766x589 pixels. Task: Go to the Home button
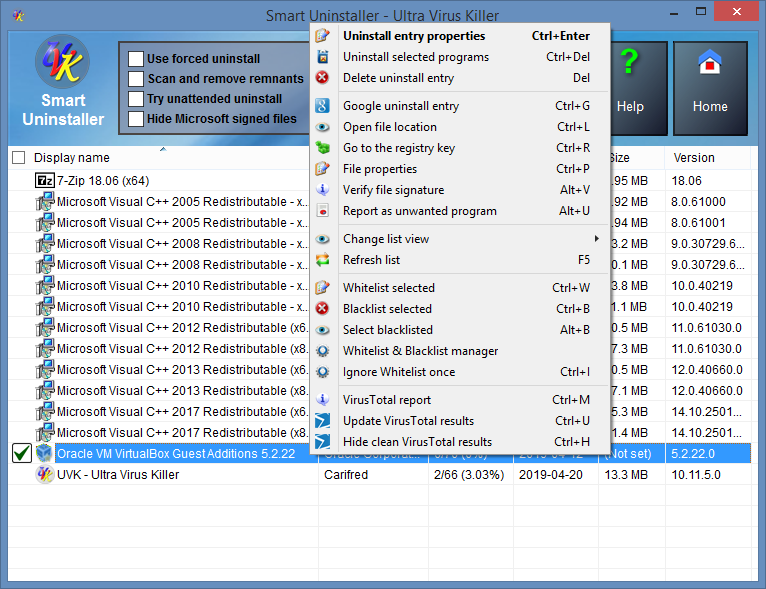point(710,88)
